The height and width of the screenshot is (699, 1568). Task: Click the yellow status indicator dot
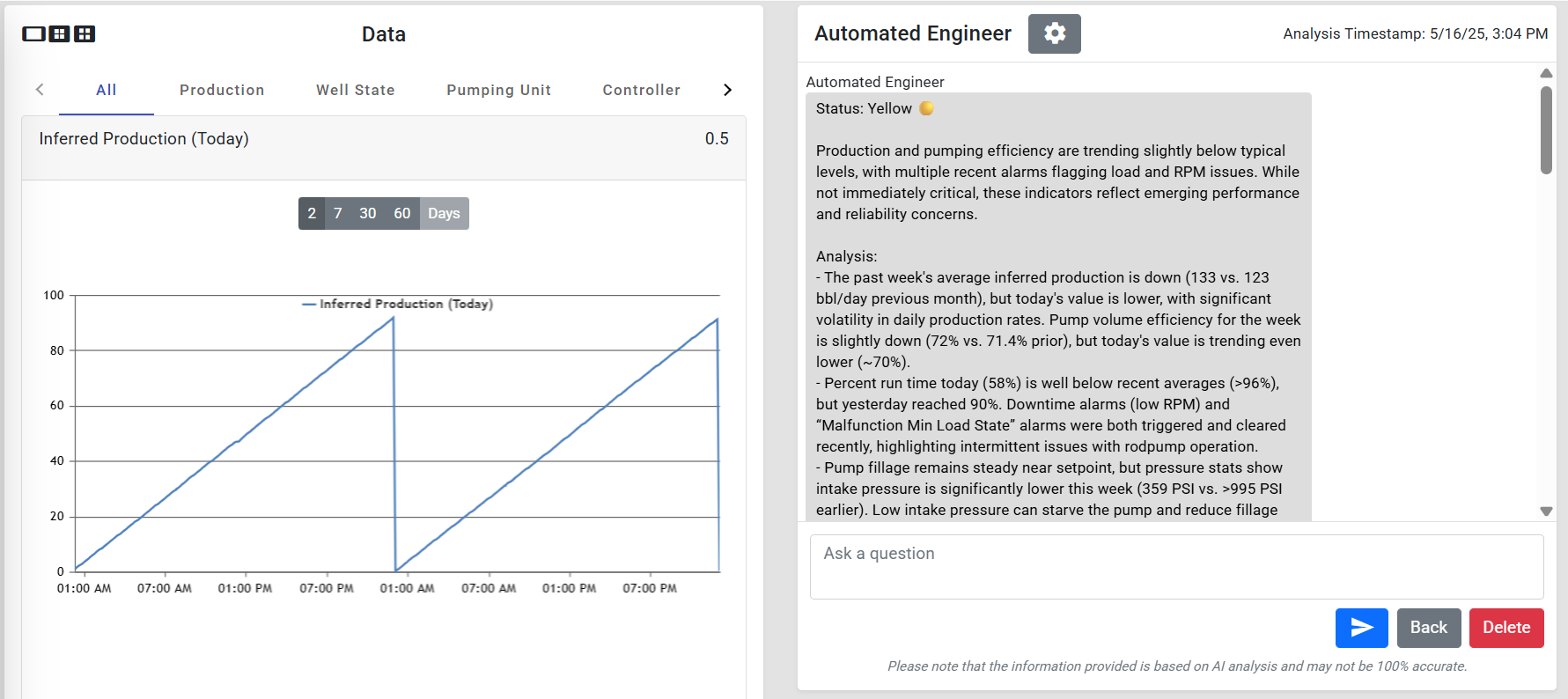click(x=926, y=108)
